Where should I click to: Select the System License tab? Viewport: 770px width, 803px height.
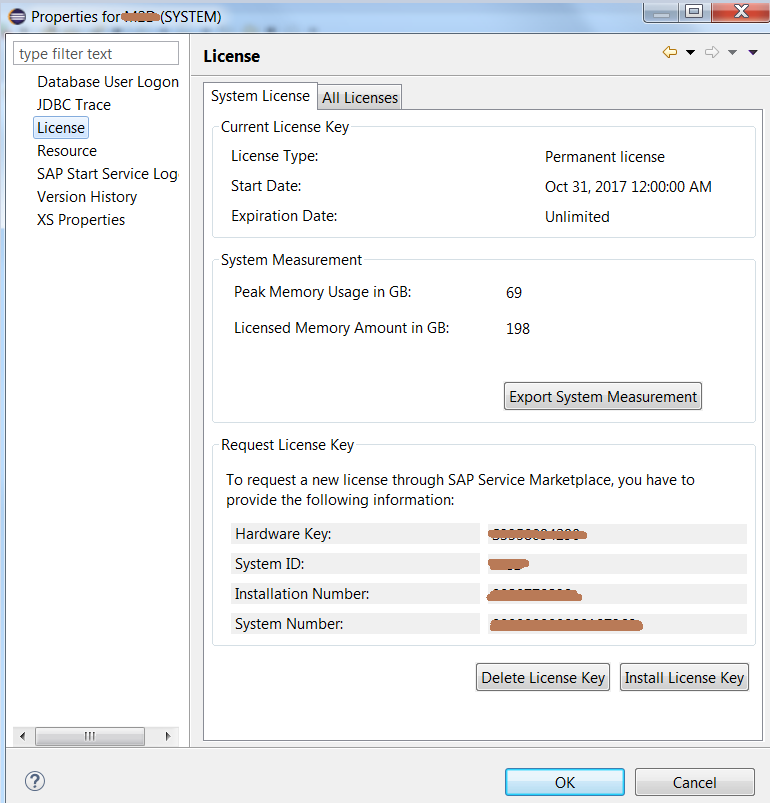[260, 96]
